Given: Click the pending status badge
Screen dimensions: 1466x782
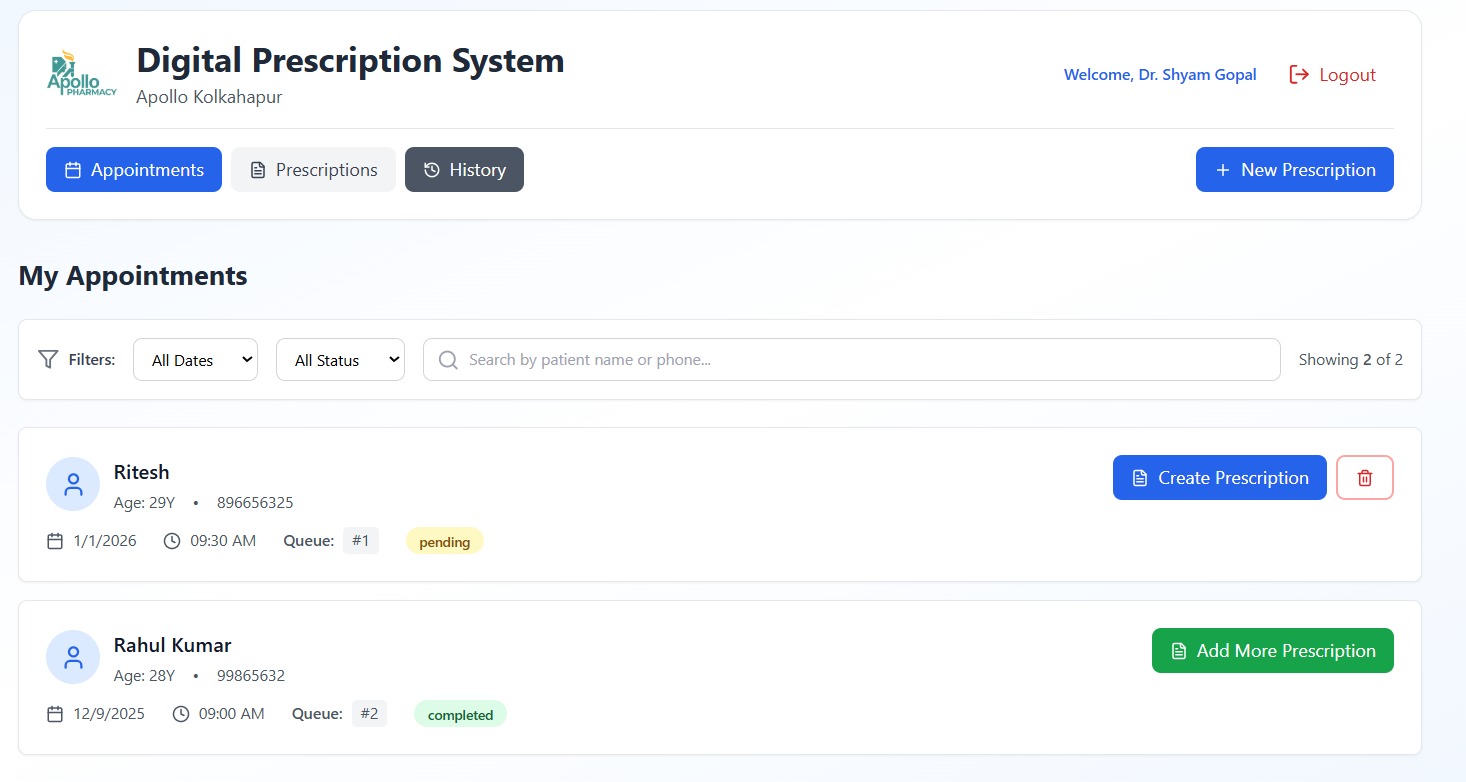Looking at the screenshot, I should tap(444, 542).
